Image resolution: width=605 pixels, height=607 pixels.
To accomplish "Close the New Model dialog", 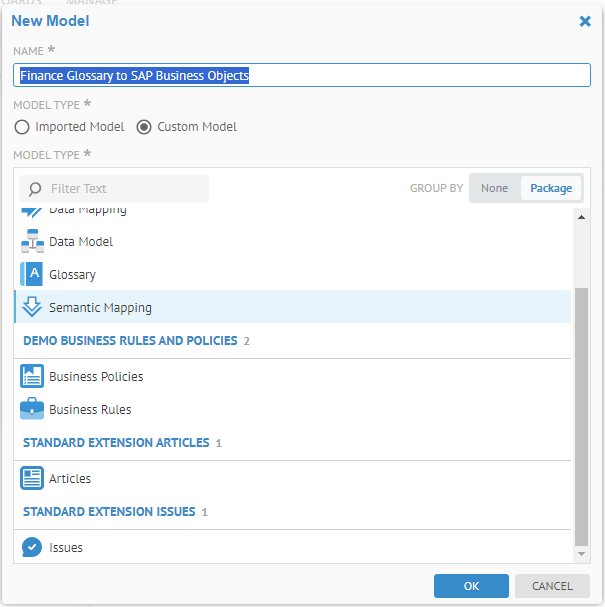I will 585,20.
